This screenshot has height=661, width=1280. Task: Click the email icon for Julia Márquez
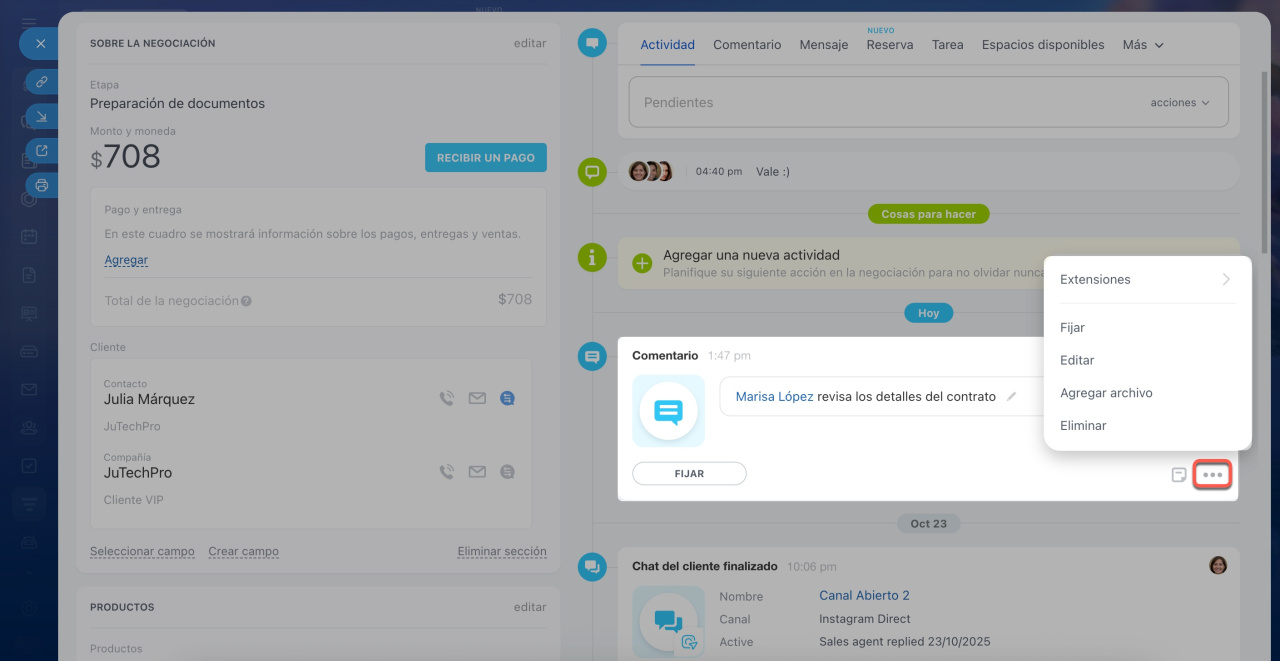coord(477,399)
